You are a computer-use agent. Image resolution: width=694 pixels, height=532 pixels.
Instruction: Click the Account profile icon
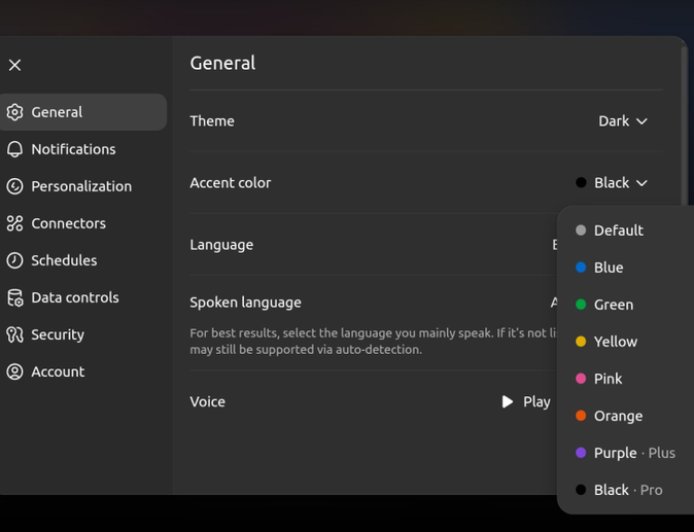(x=15, y=372)
